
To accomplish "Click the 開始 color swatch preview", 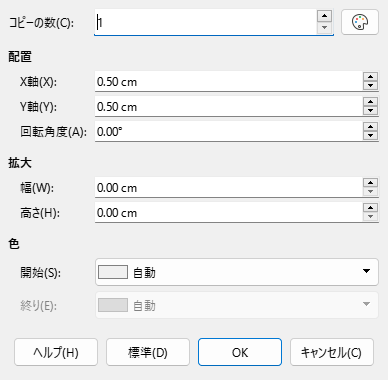I will (113, 272).
